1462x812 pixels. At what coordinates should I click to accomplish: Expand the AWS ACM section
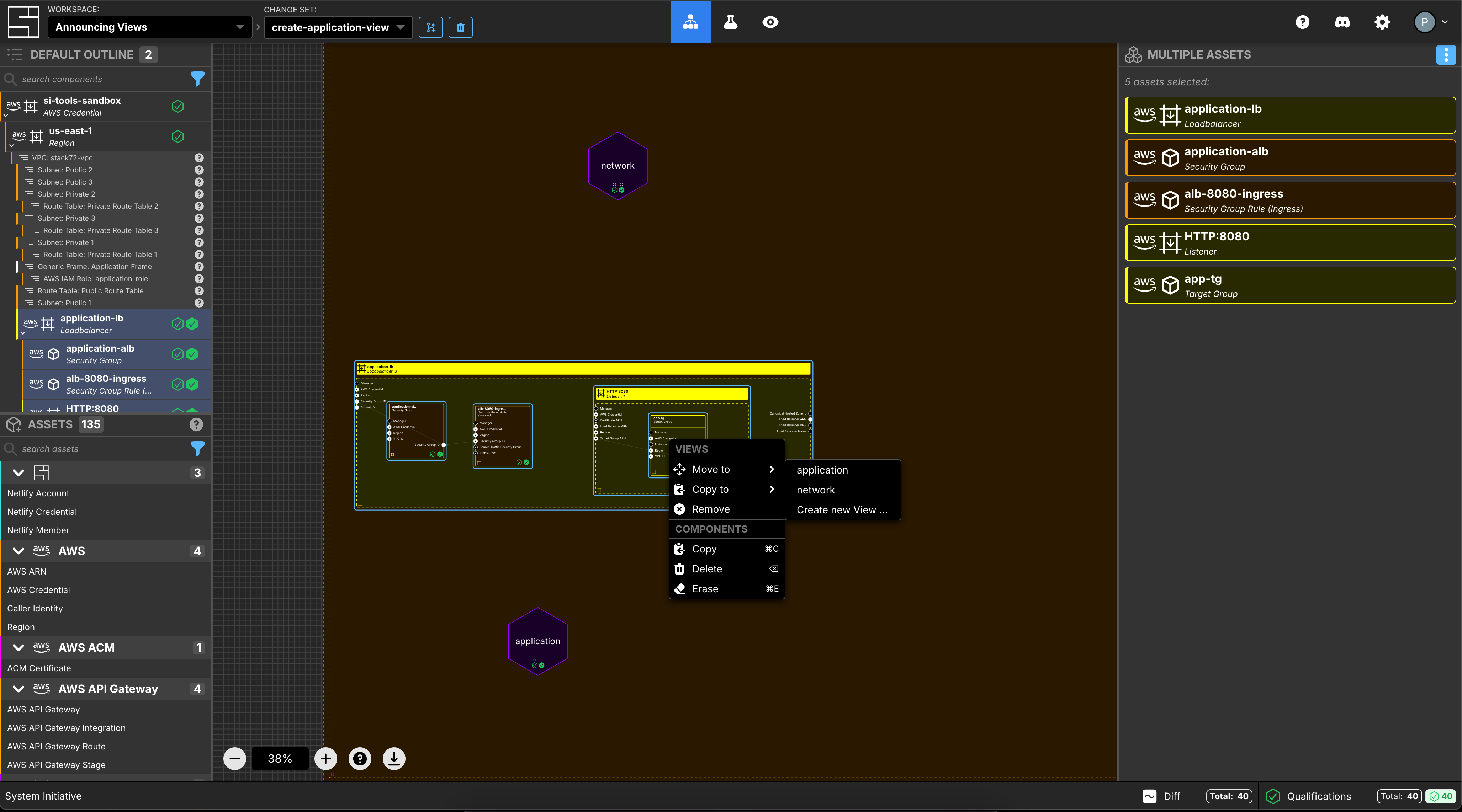coord(19,647)
